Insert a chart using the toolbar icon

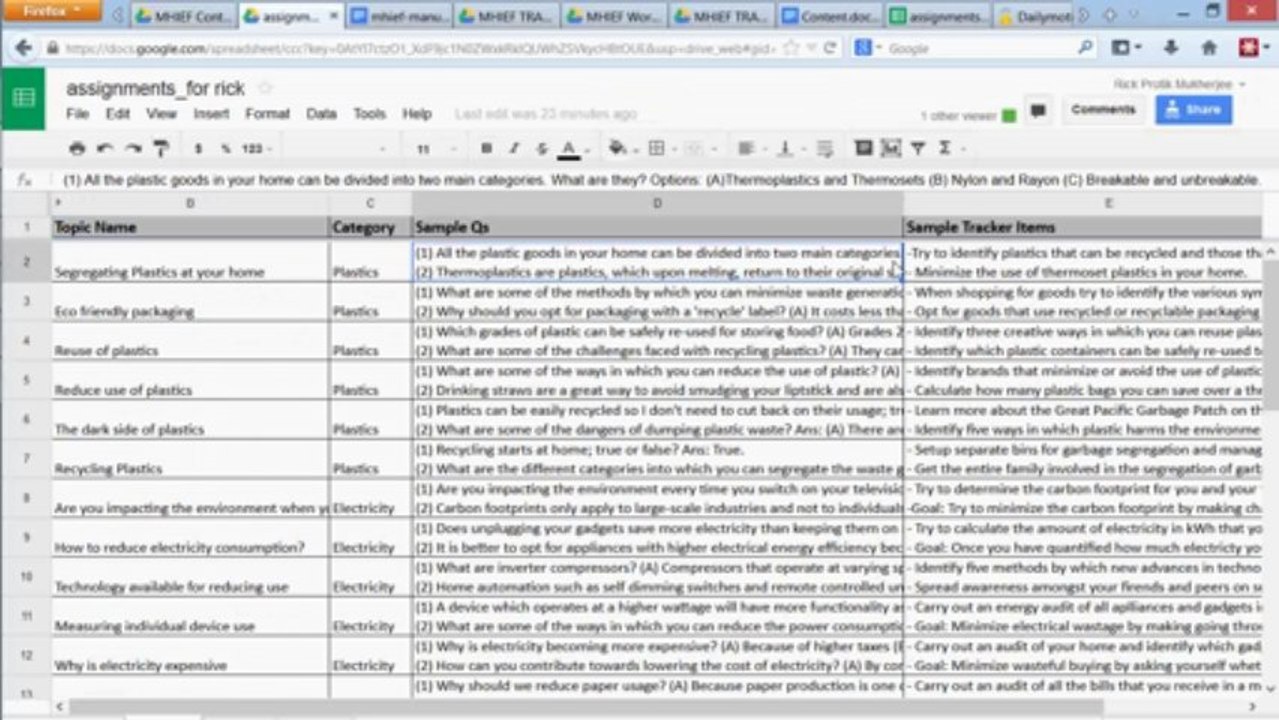click(x=890, y=148)
